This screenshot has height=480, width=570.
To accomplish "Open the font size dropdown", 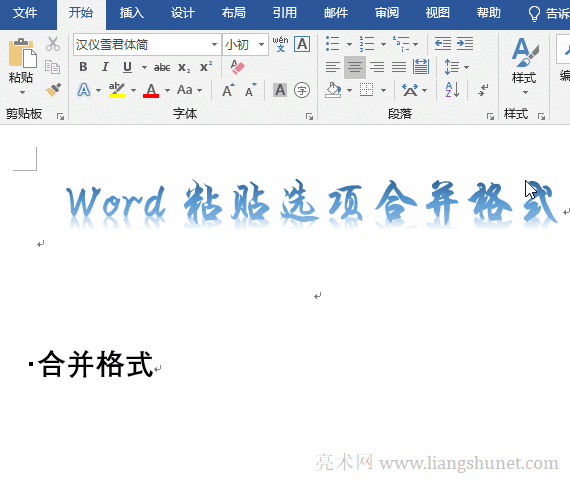I will (261, 44).
